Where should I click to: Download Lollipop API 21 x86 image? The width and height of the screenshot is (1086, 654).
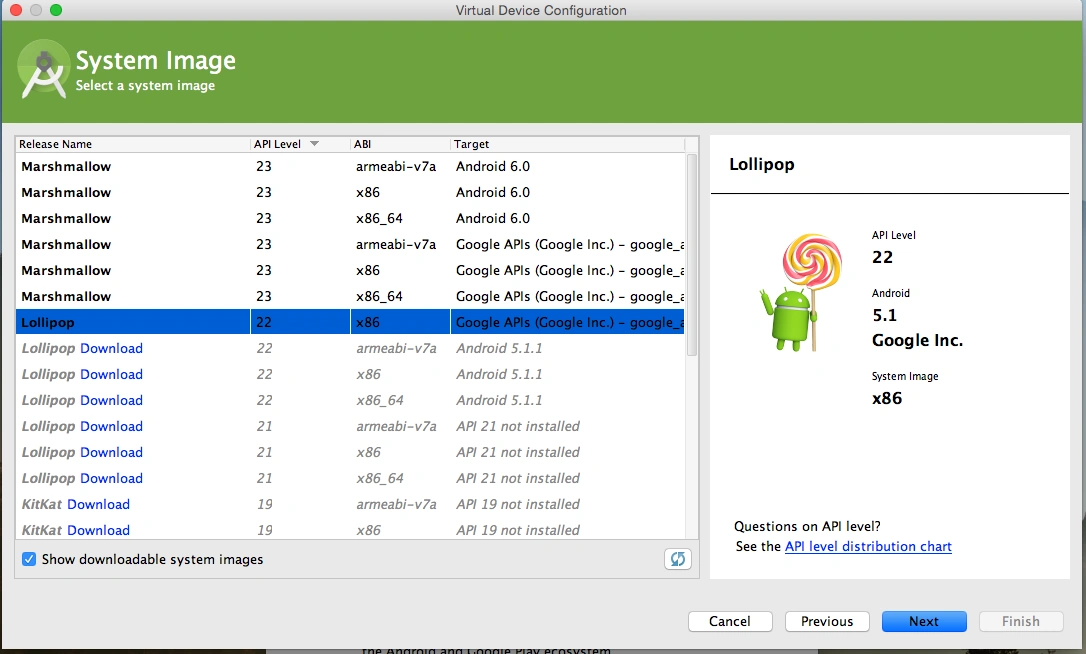click(112, 452)
